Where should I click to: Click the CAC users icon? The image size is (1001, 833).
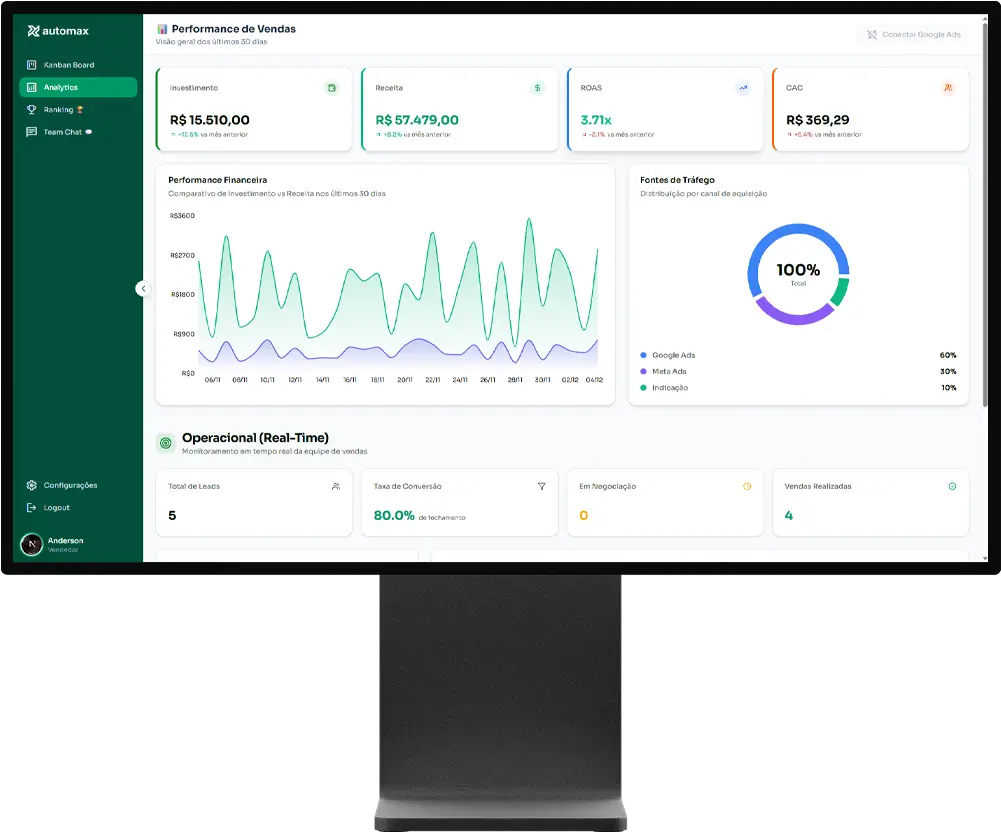[x=948, y=88]
